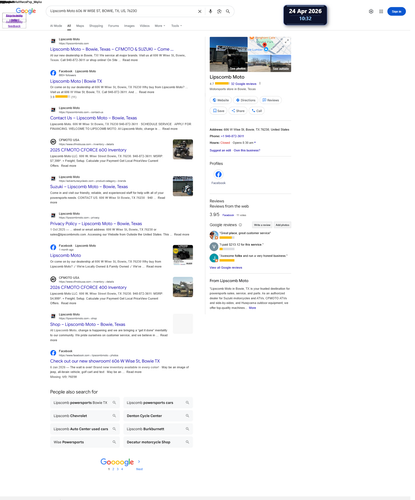This screenshot has height=500, width=415.
Task: Click the Add photos button
Action: click(282, 225)
